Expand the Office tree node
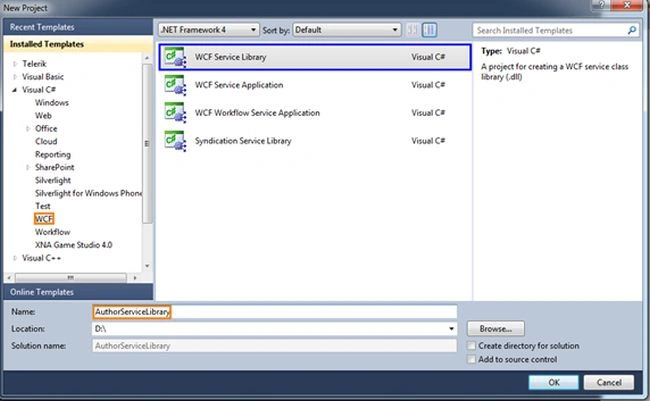 point(28,129)
